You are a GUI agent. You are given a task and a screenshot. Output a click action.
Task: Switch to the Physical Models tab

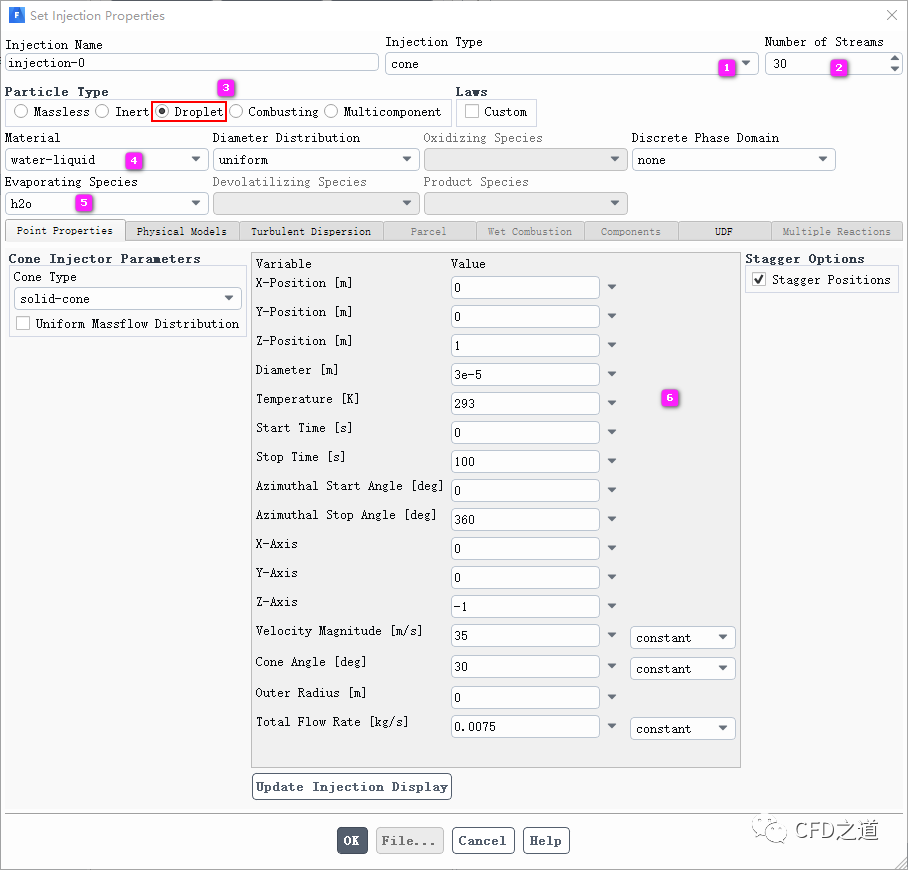click(181, 232)
